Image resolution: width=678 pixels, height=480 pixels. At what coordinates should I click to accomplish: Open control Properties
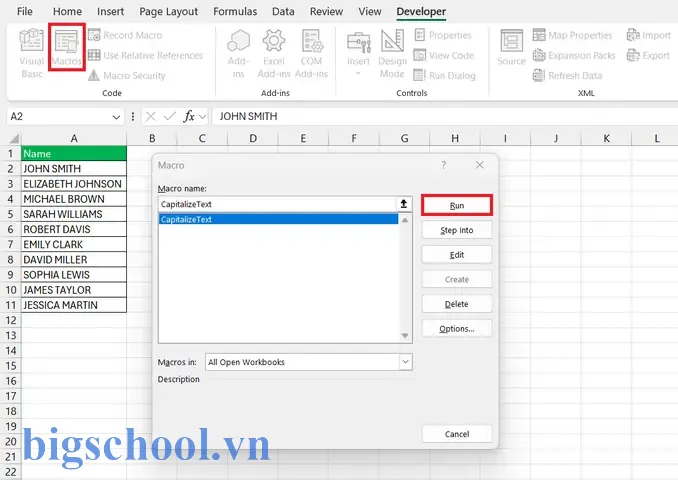click(443, 35)
